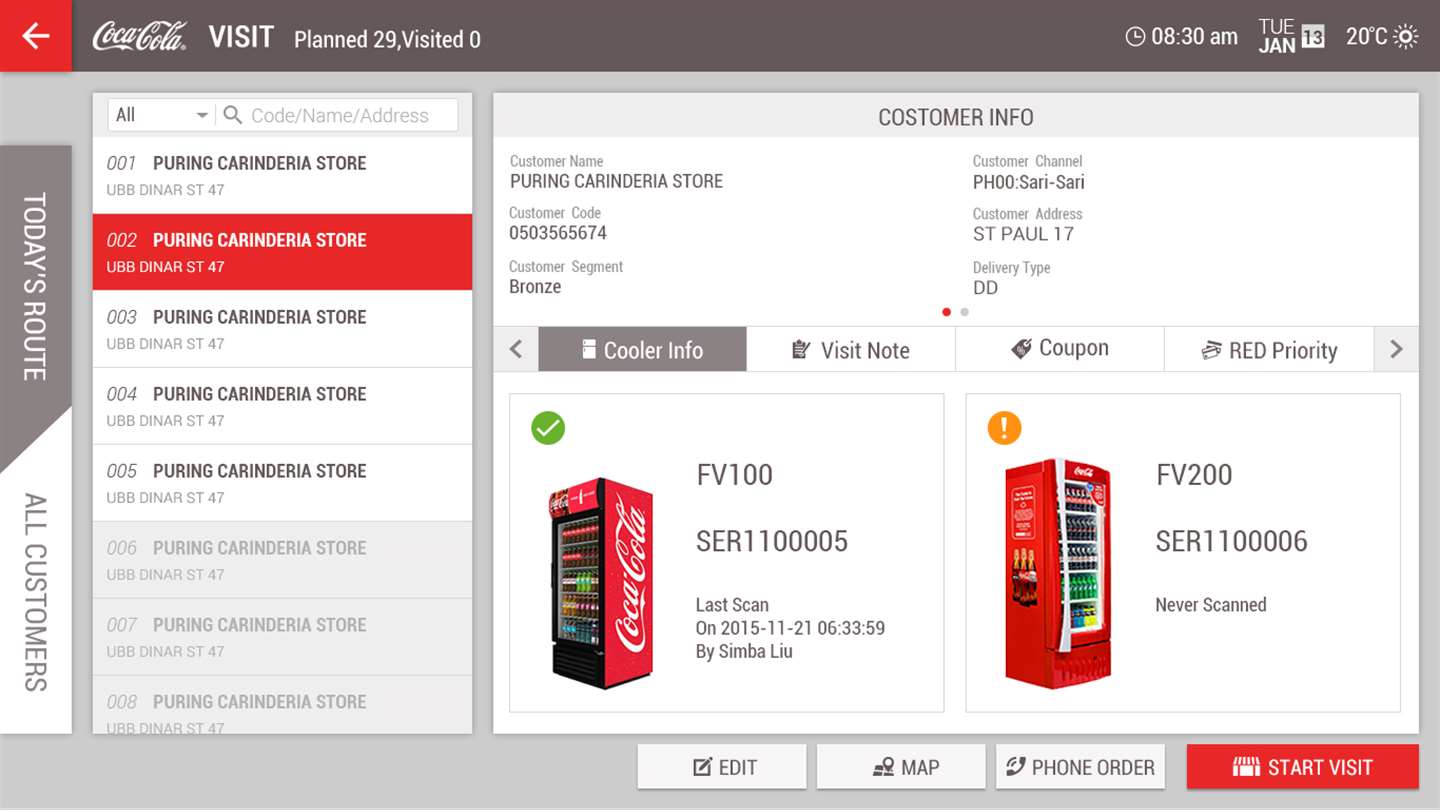Click the 20°C temperature reading
The height and width of the screenshot is (810, 1440).
pyautogui.click(x=1367, y=37)
